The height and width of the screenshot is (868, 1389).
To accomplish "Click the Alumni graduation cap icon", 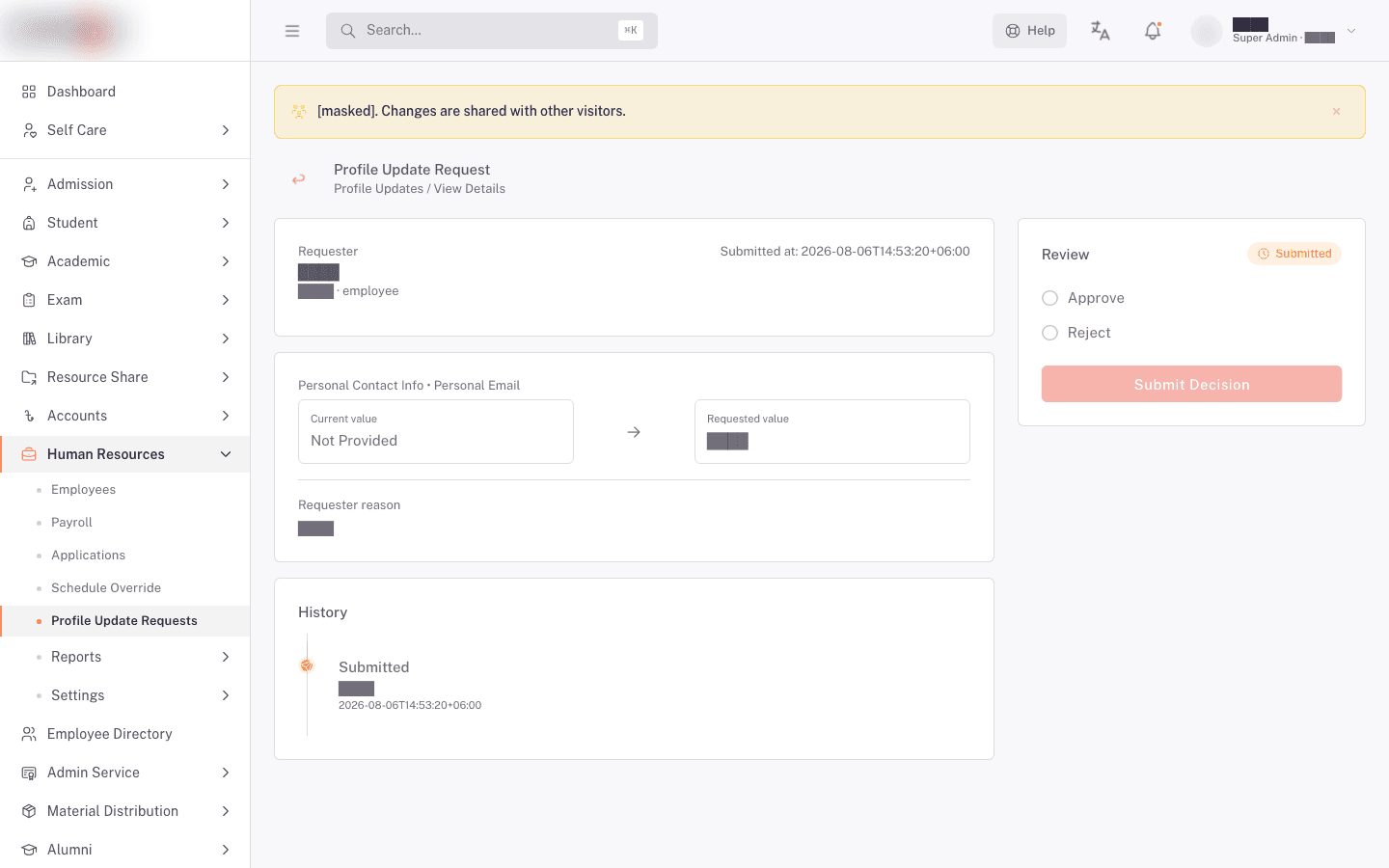I will click(x=29, y=850).
